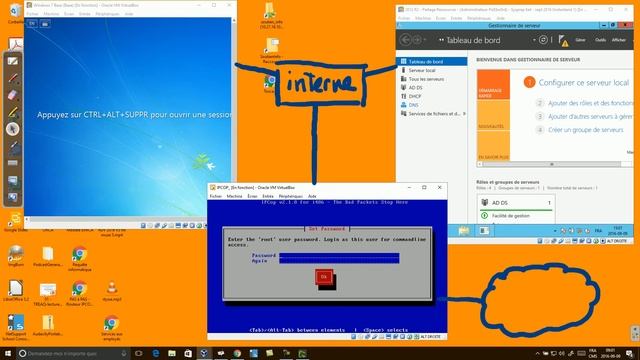
Task: Click Ajouter d'autres serveurs à gérer link
Action: 591,116
